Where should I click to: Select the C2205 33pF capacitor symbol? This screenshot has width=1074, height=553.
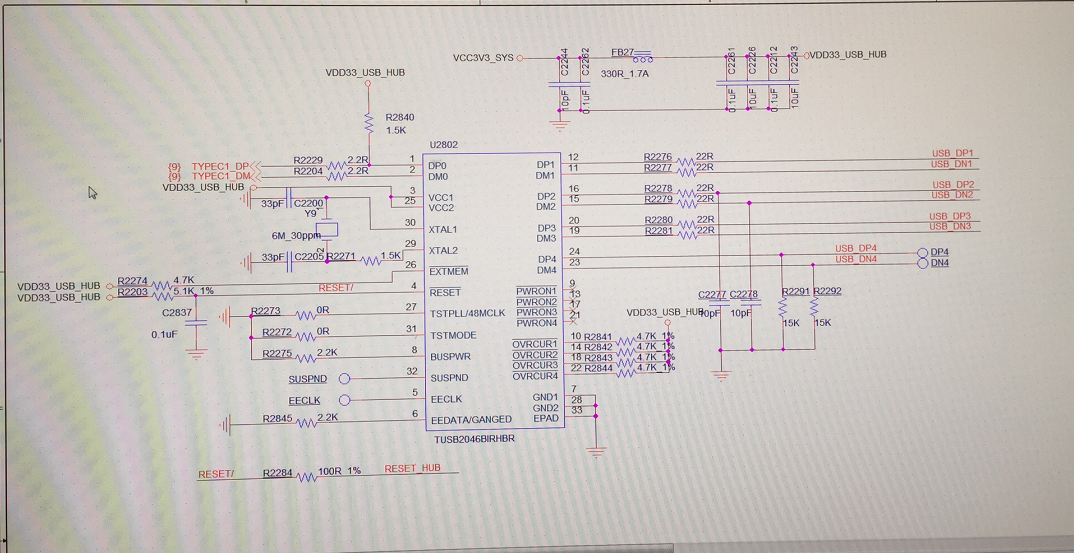[x=289, y=262]
